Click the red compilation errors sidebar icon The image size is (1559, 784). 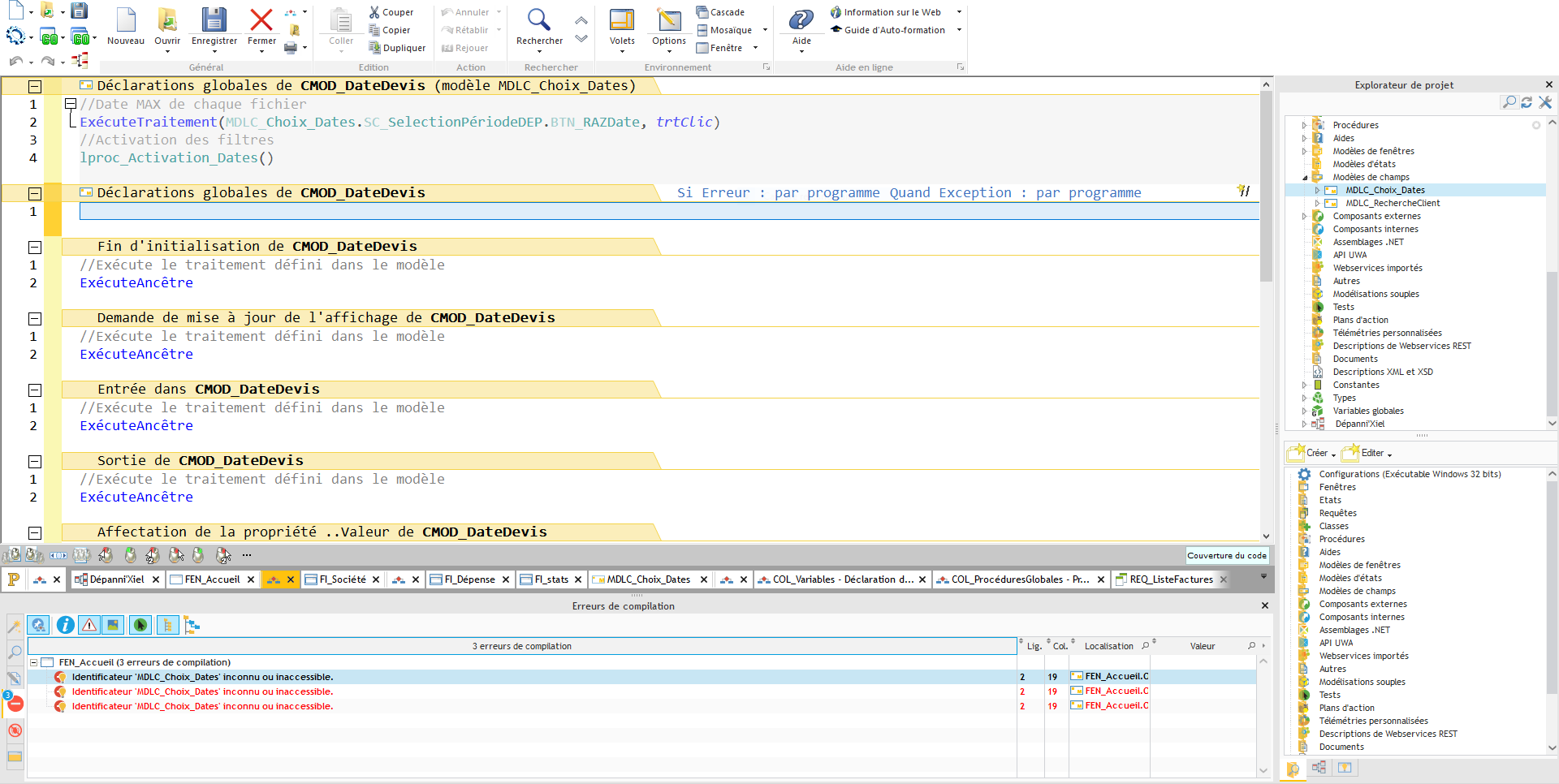[15, 704]
